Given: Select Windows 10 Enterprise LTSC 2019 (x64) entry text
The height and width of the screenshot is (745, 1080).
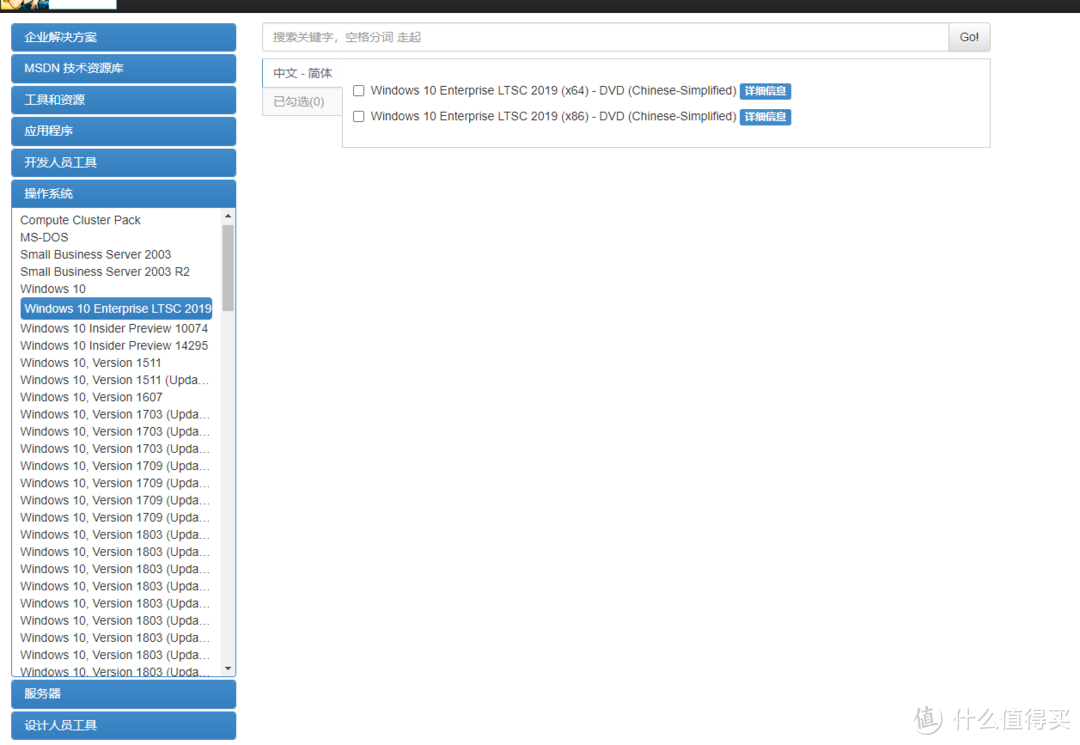Looking at the screenshot, I should tap(553, 91).
